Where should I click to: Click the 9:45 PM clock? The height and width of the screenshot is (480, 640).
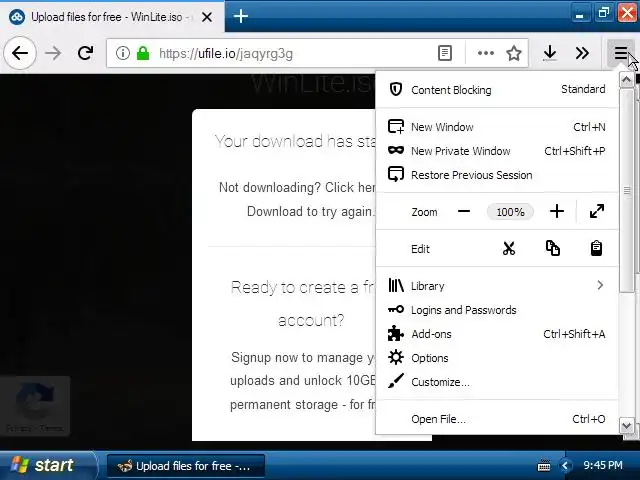pyautogui.click(x=603, y=465)
